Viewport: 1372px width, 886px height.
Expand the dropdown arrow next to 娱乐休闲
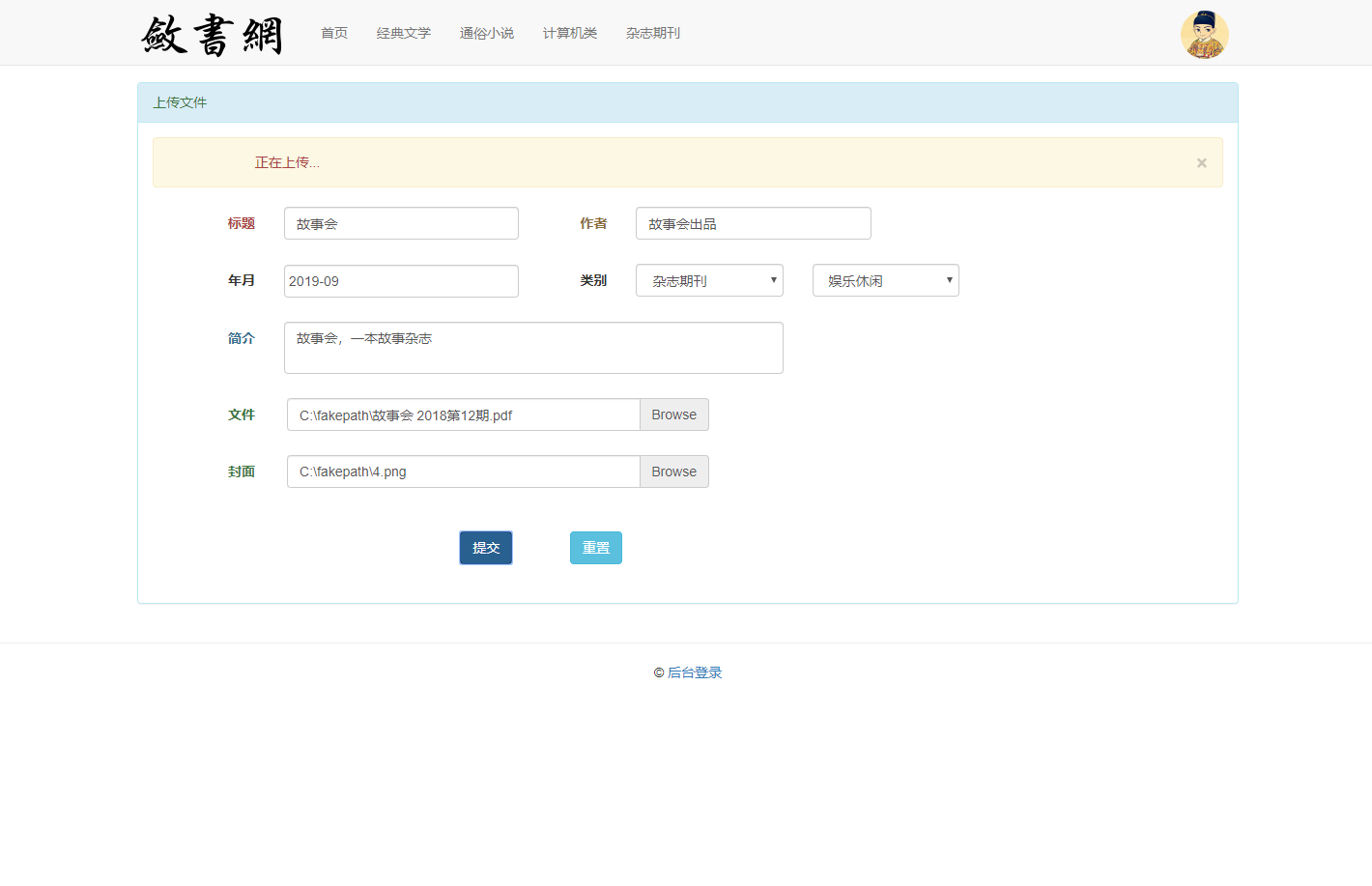[949, 280]
